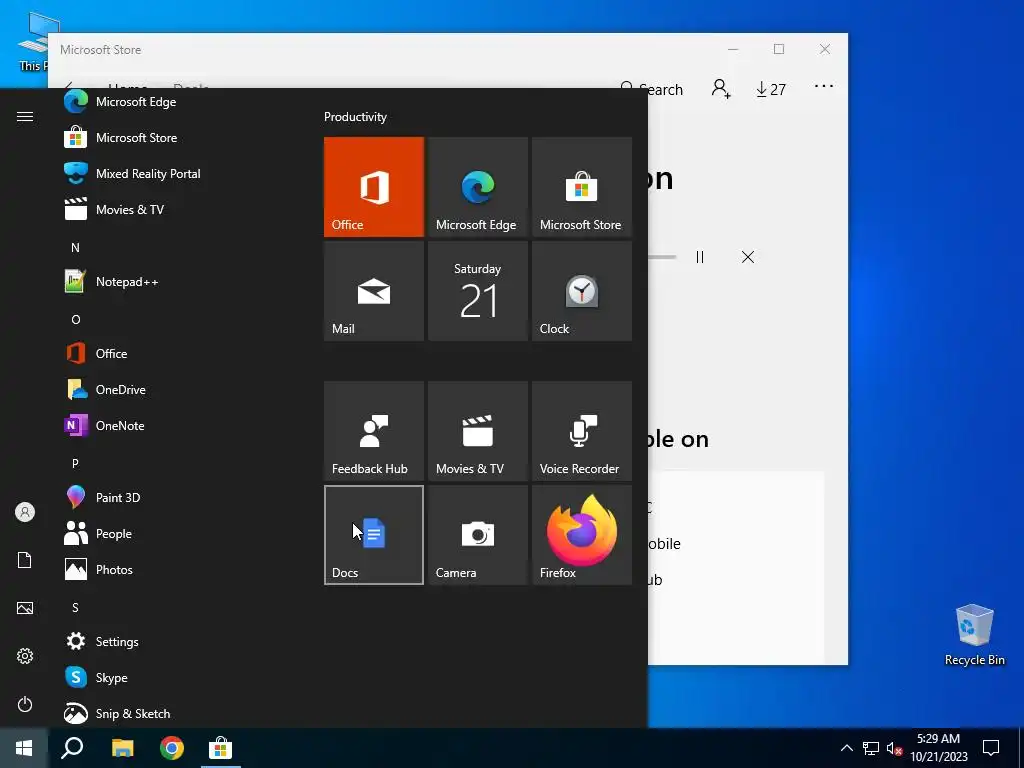Viewport: 1024px width, 768px height.
Task: Open the Microsoft Edge tile
Action: (x=477, y=187)
